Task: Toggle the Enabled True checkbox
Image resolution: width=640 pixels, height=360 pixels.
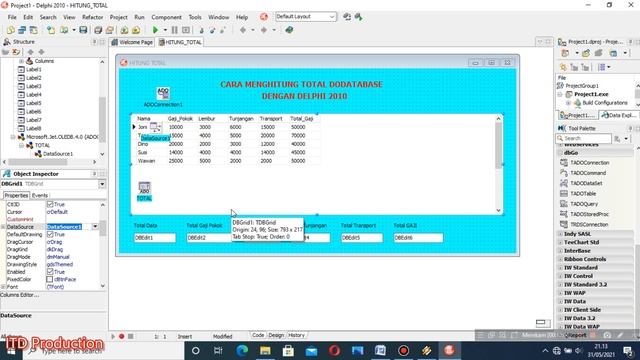Action: tap(50, 271)
